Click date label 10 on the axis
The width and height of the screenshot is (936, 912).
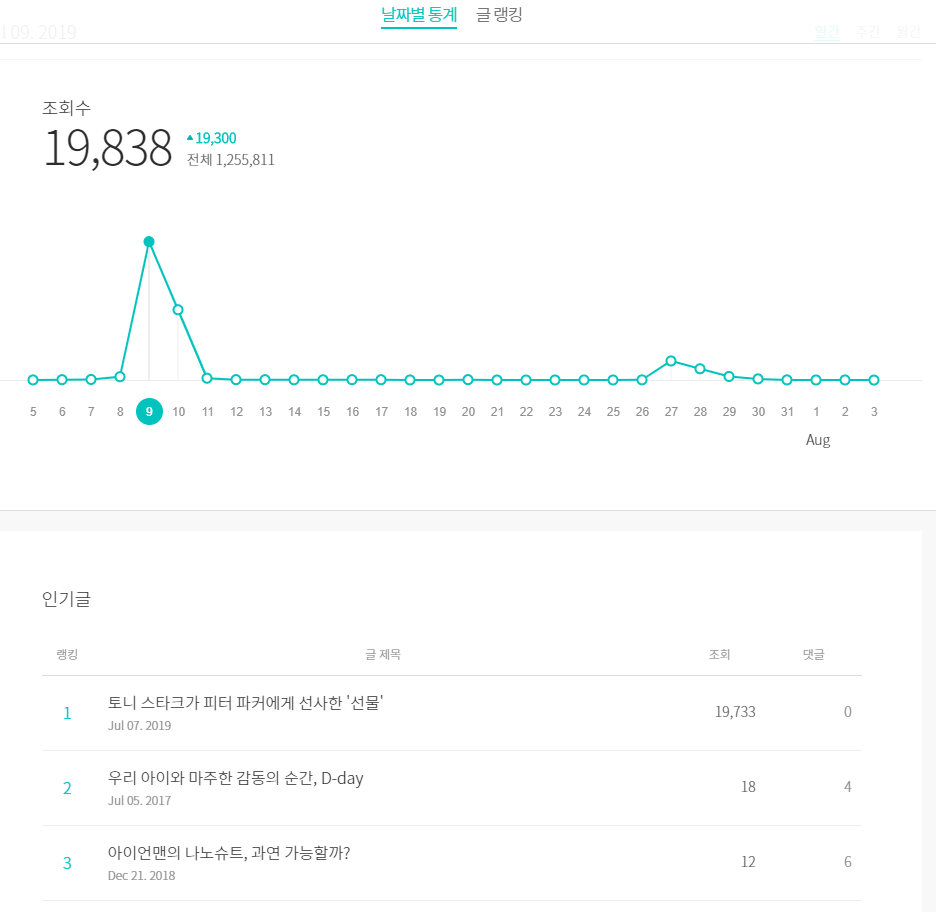click(x=178, y=412)
